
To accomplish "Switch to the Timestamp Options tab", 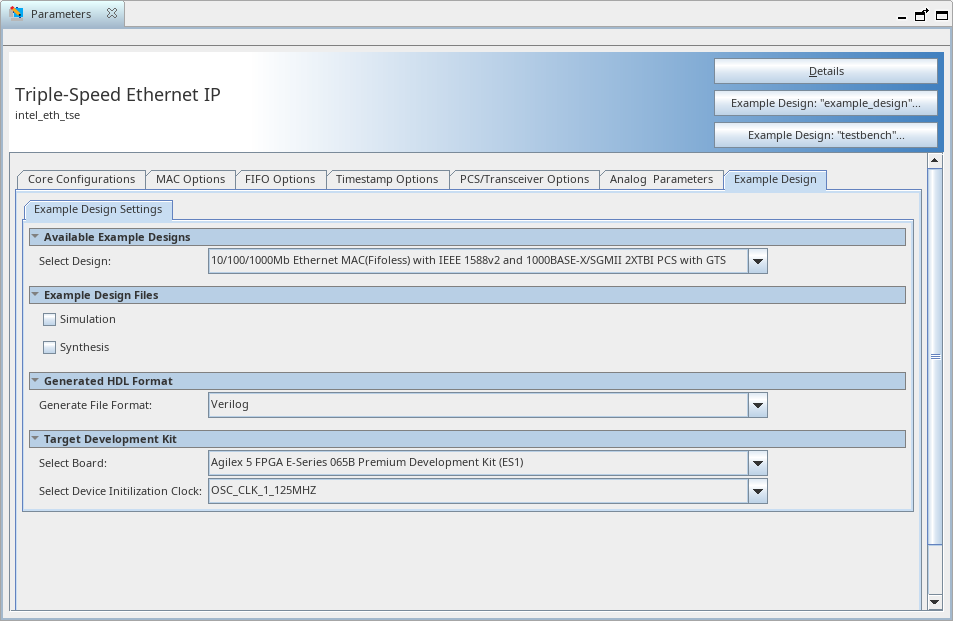I will [x=387, y=179].
